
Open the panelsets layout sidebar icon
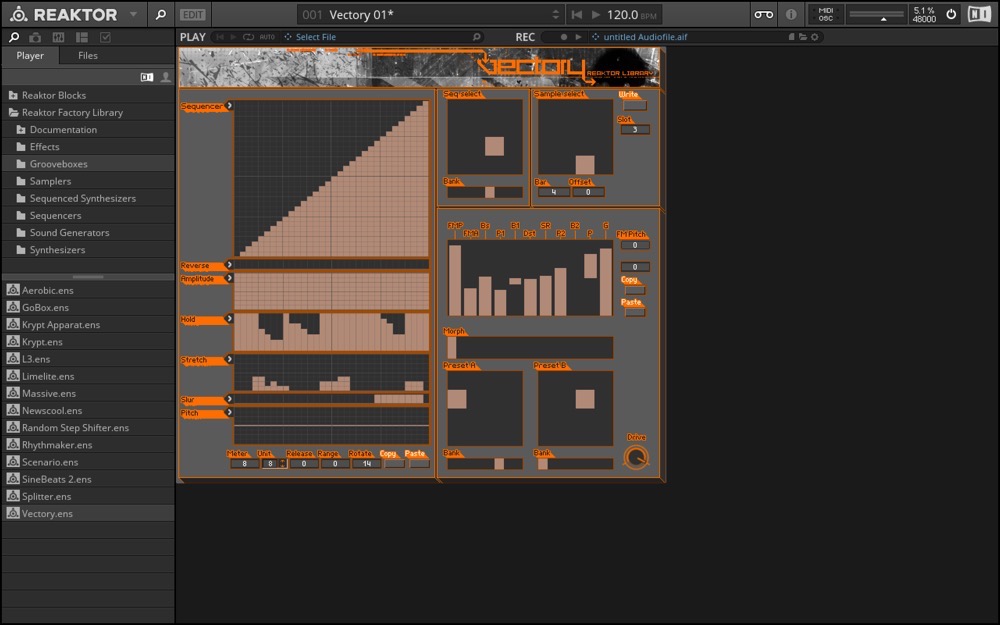(82, 38)
